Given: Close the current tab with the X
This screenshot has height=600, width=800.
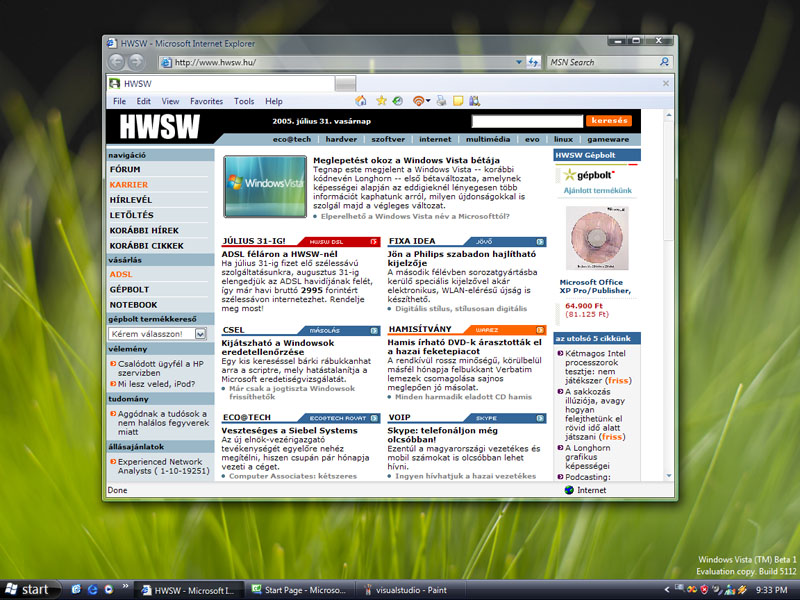Looking at the screenshot, I should tap(666, 83).
